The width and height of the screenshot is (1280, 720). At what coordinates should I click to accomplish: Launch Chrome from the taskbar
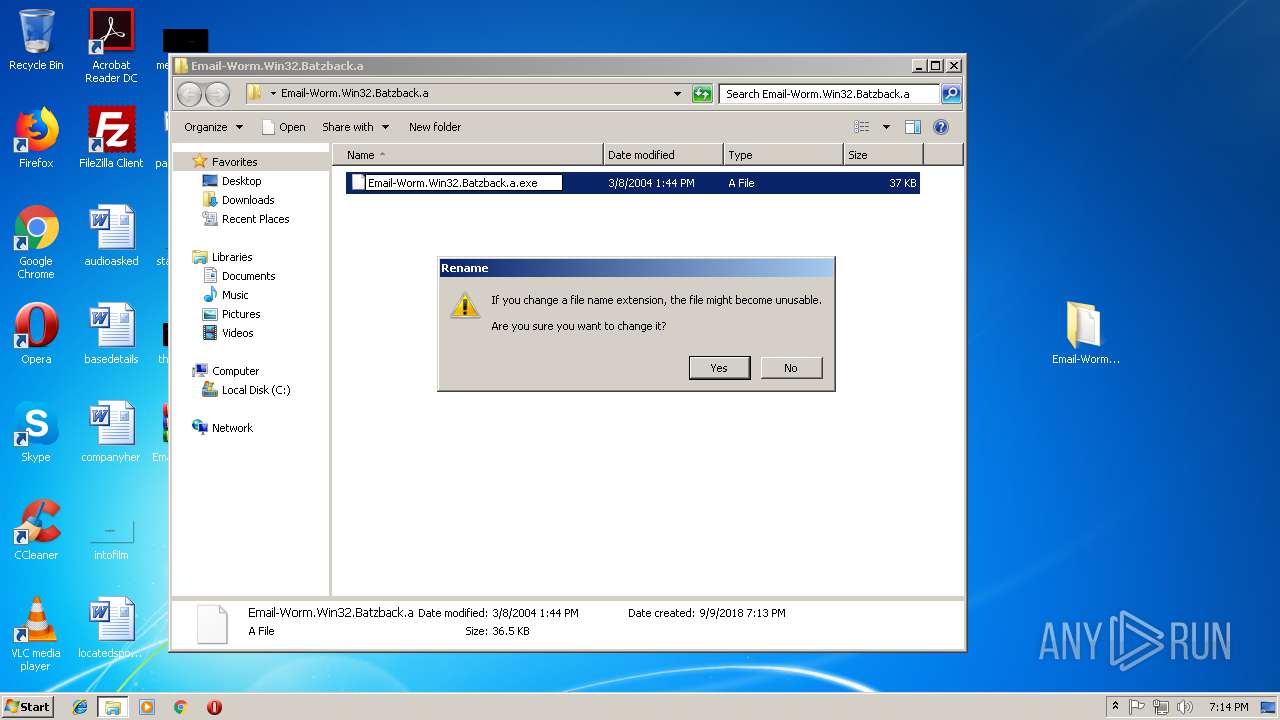[x=180, y=707]
